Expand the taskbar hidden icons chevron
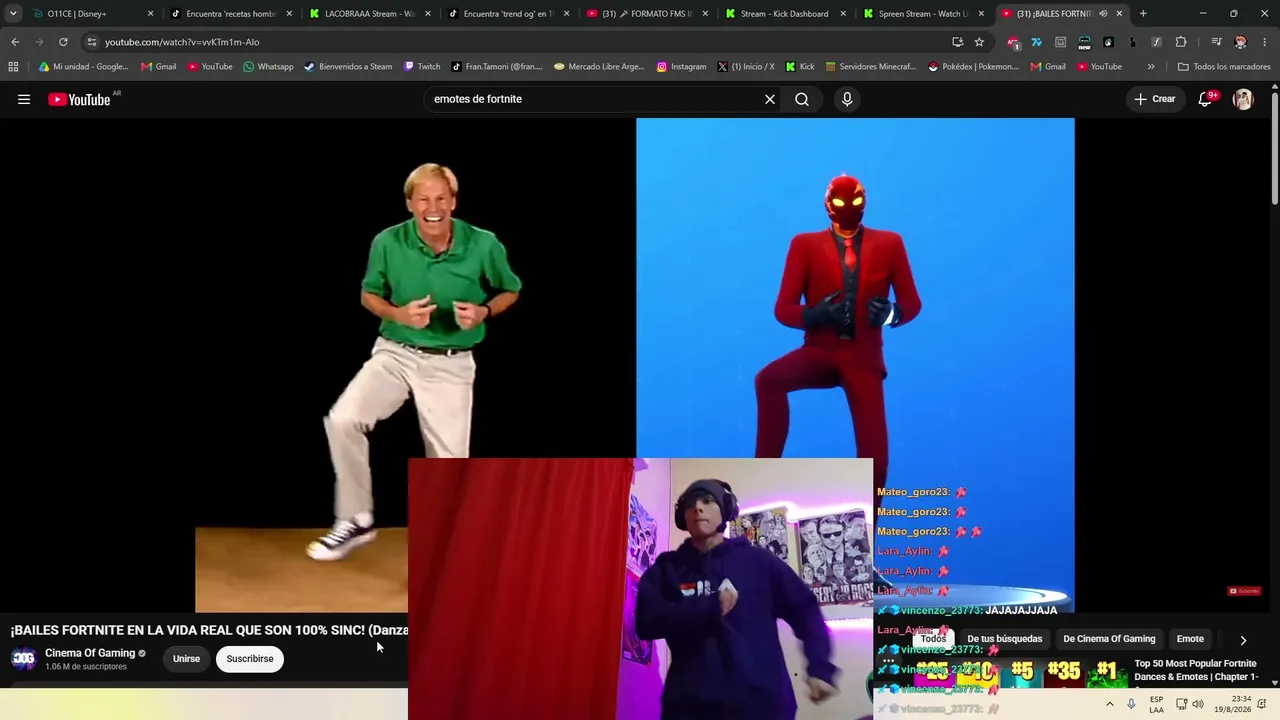Viewport: 1280px width, 720px height. [1109, 704]
